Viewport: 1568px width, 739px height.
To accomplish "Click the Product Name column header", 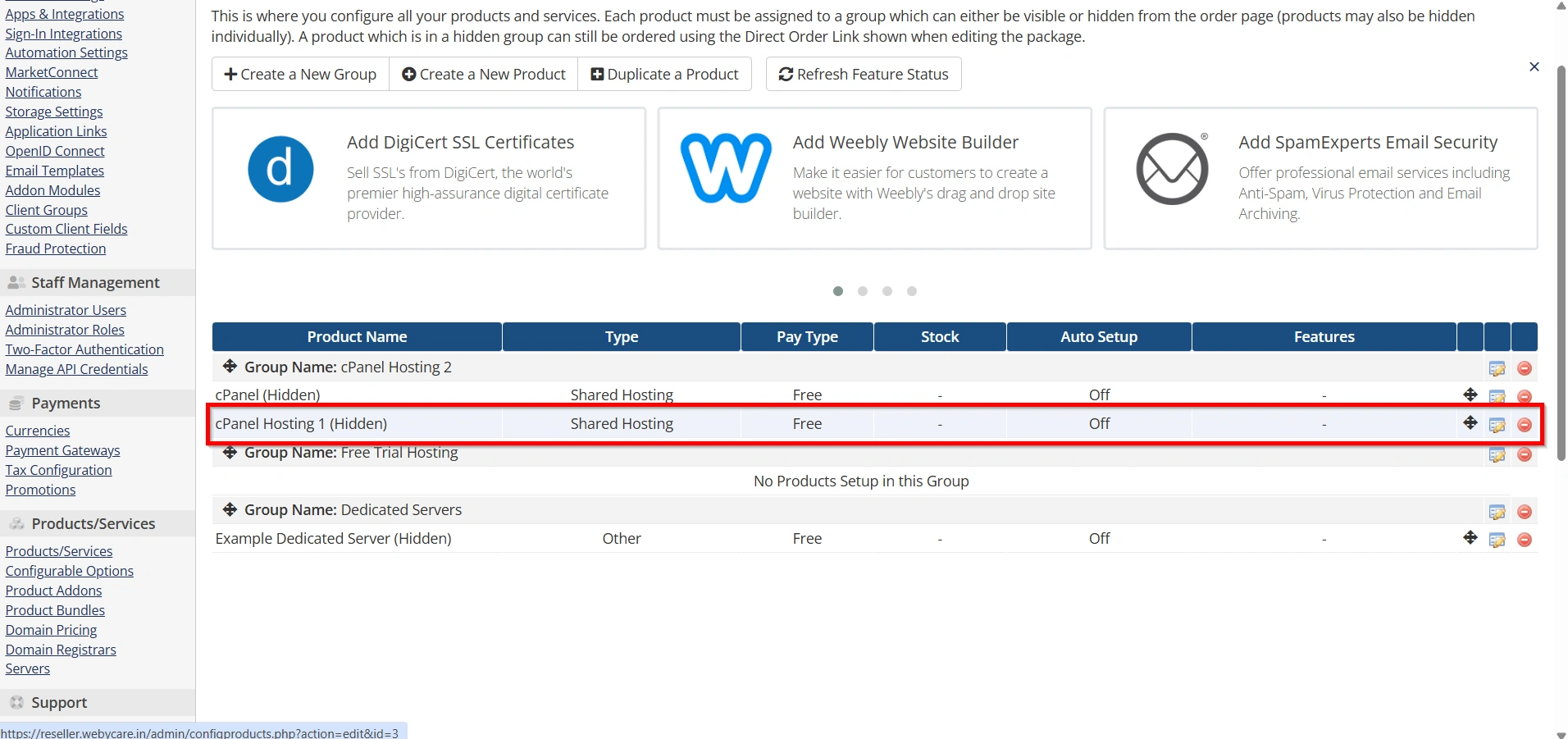I will [357, 336].
